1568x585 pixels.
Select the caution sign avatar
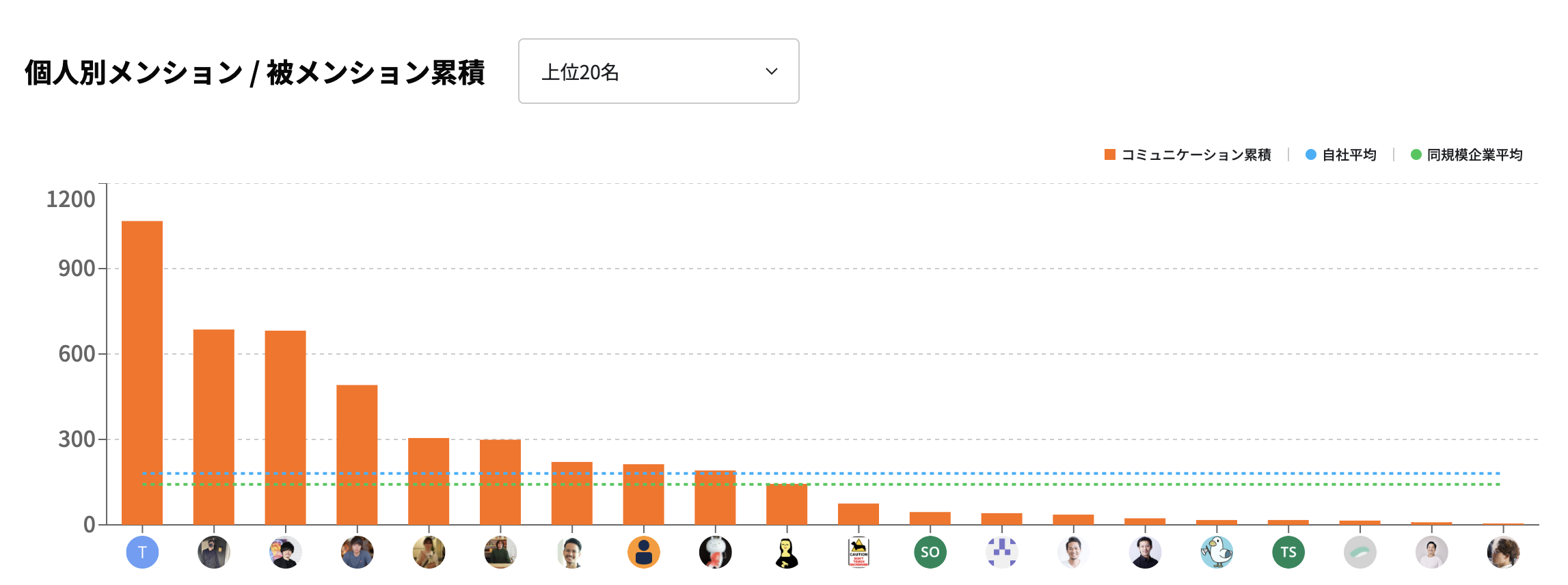859,552
